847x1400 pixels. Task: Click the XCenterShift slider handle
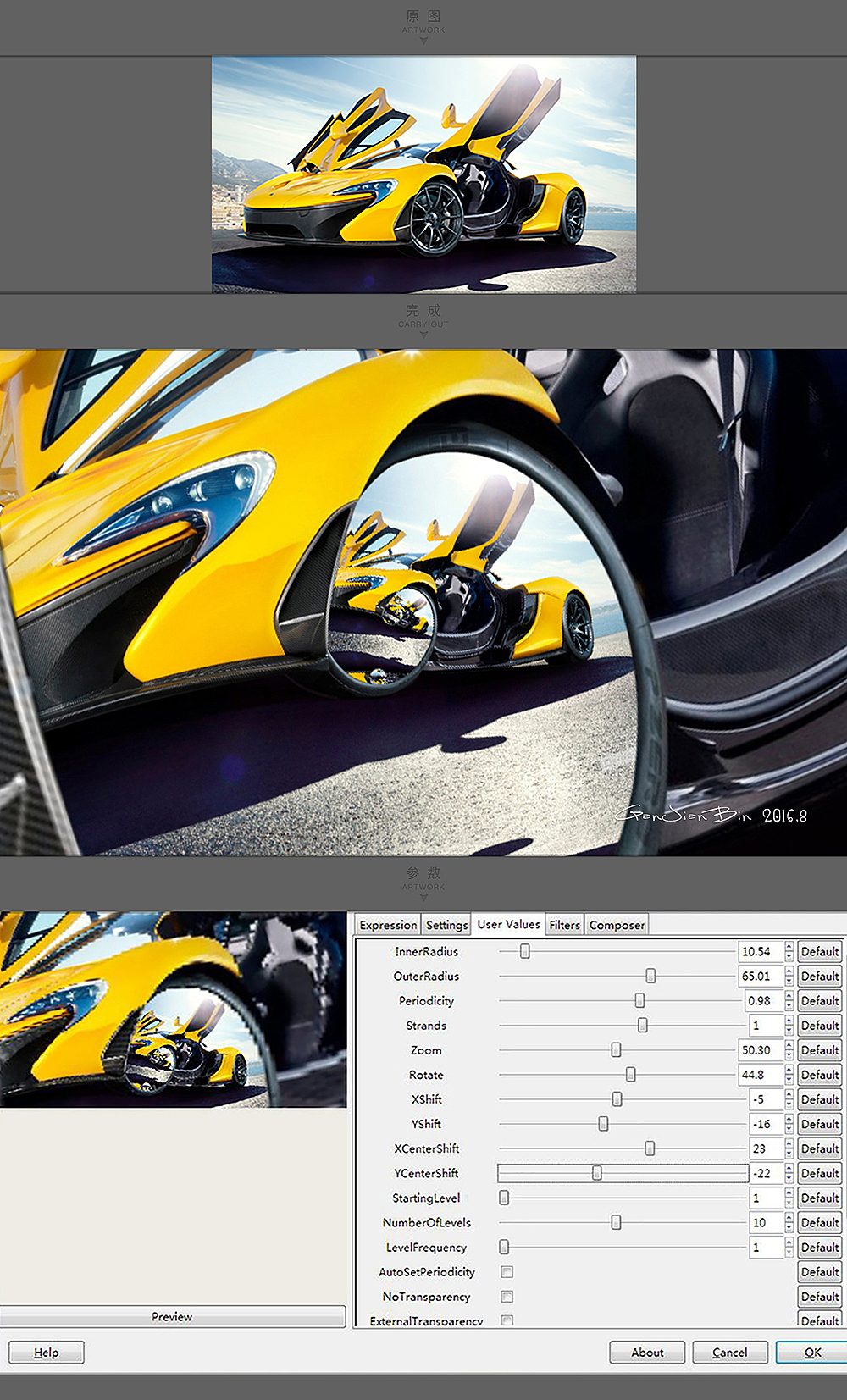(x=650, y=1148)
